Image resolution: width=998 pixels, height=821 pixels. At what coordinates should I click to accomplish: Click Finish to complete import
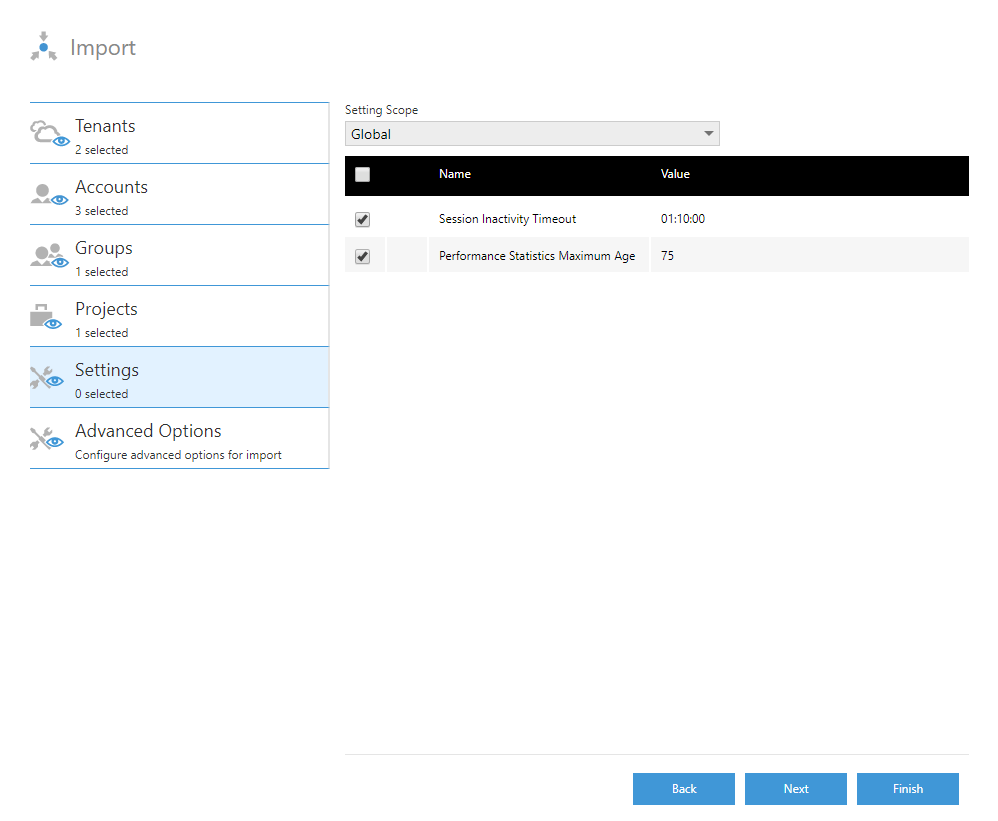click(907, 789)
